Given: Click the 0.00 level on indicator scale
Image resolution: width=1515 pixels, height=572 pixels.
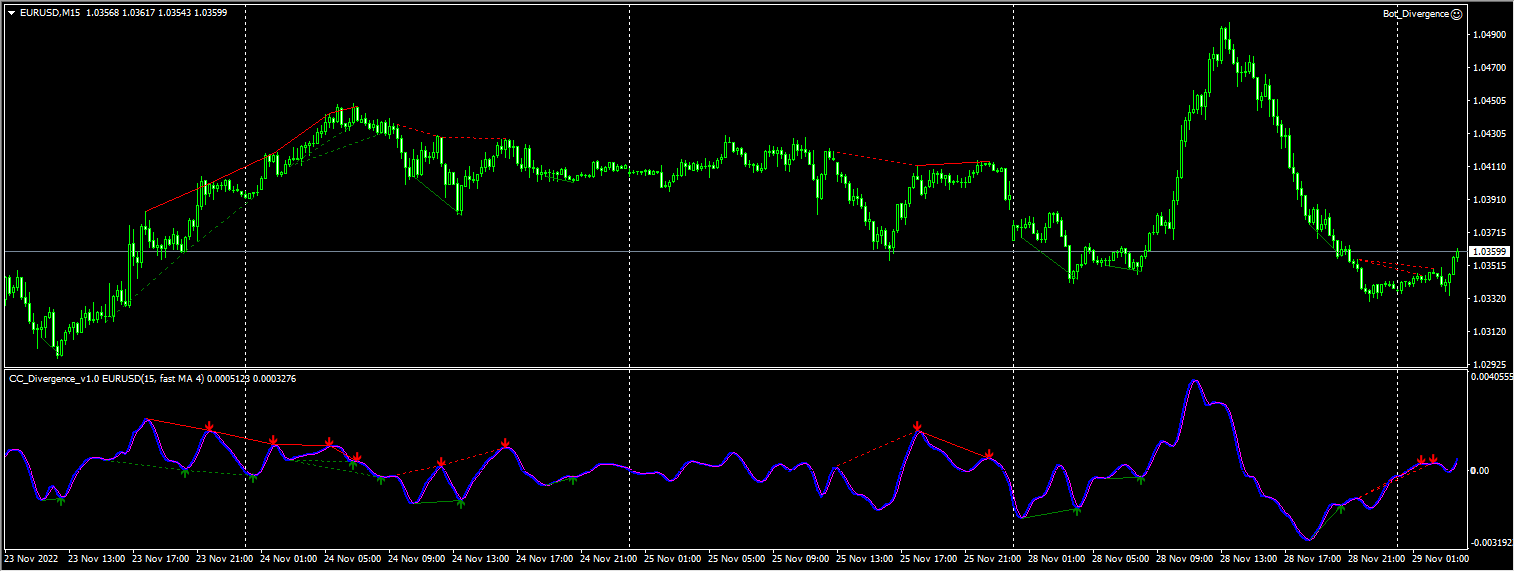Looking at the screenshot, I should point(1482,470).
